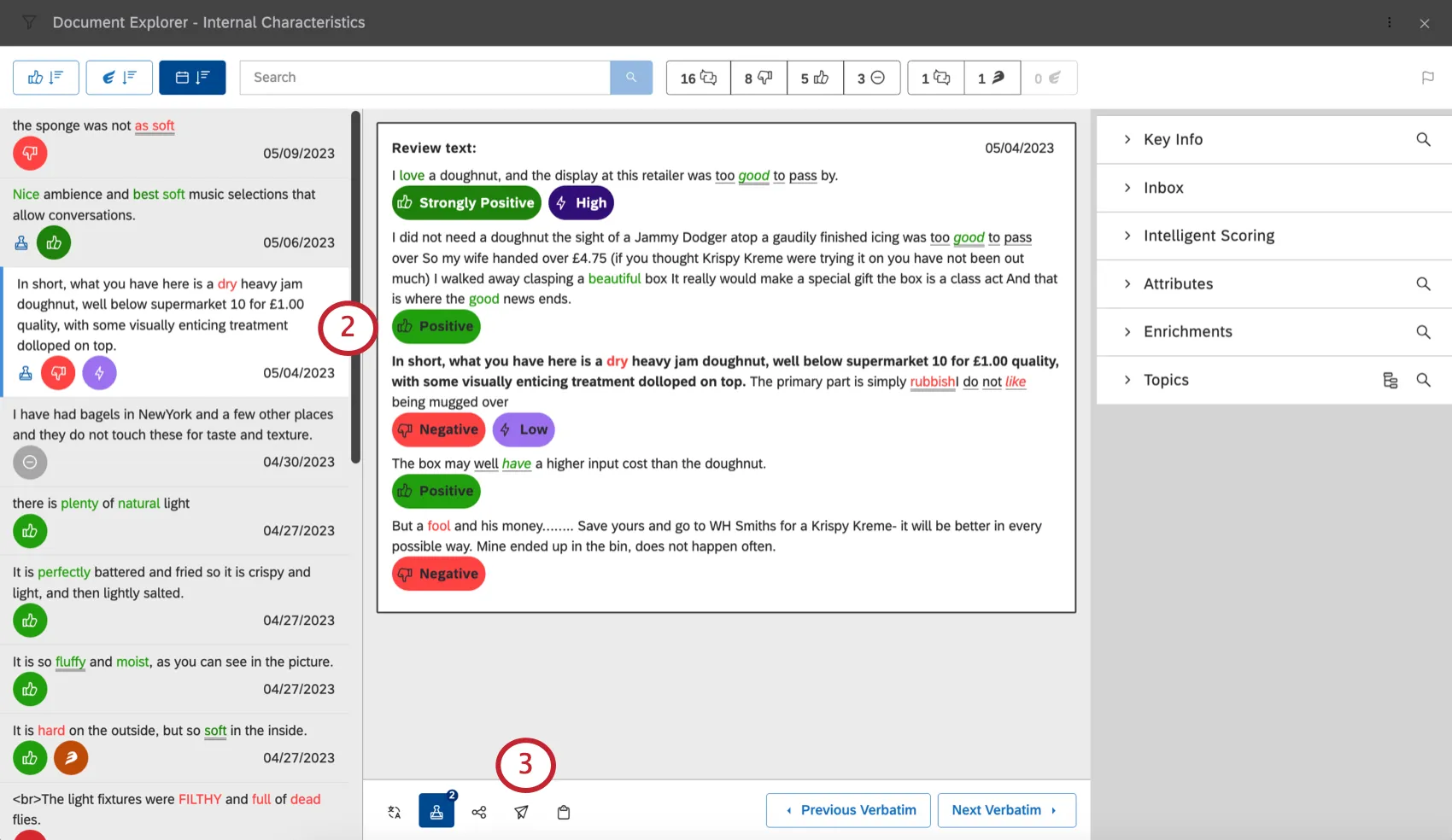
Task: Filter by 5 positive sentences
Action: coord(815,78)
